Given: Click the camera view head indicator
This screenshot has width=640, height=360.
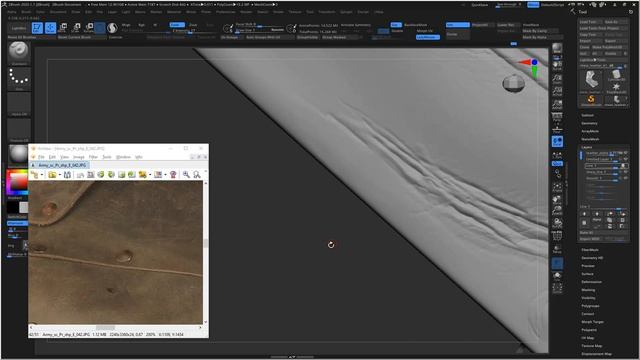Looking at the screenshot, I should click(513, 84).
